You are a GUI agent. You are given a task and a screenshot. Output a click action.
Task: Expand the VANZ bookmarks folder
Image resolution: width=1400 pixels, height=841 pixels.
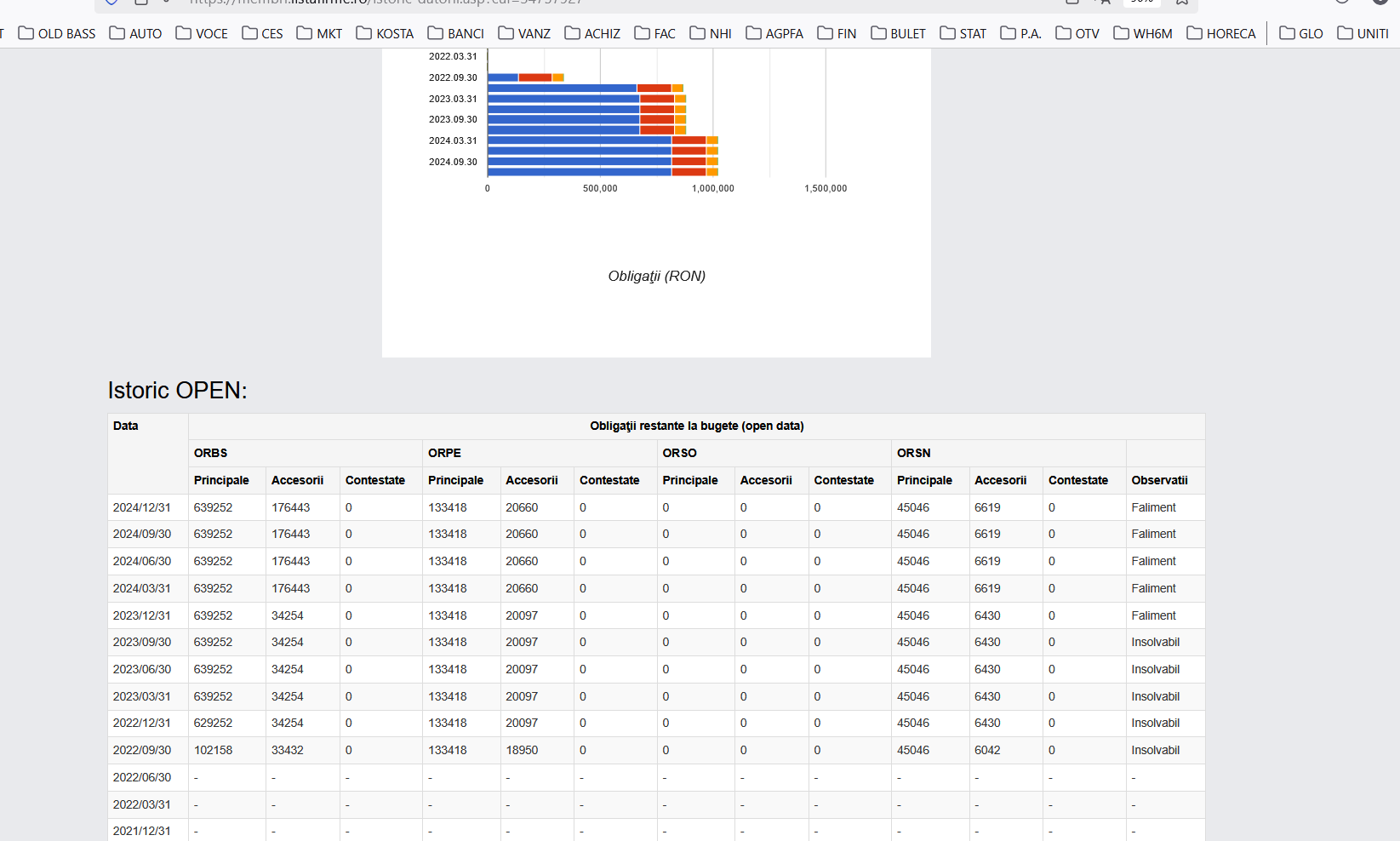click(524, 33)
